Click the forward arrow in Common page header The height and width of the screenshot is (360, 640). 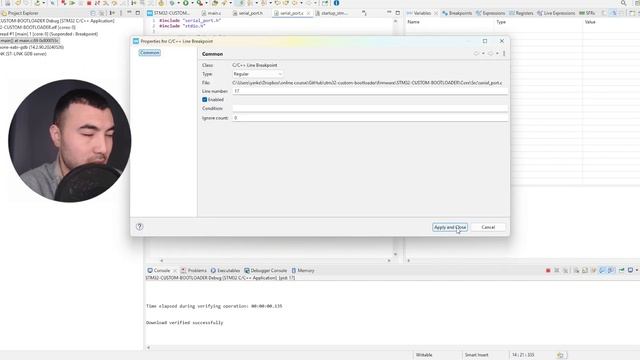490,53
